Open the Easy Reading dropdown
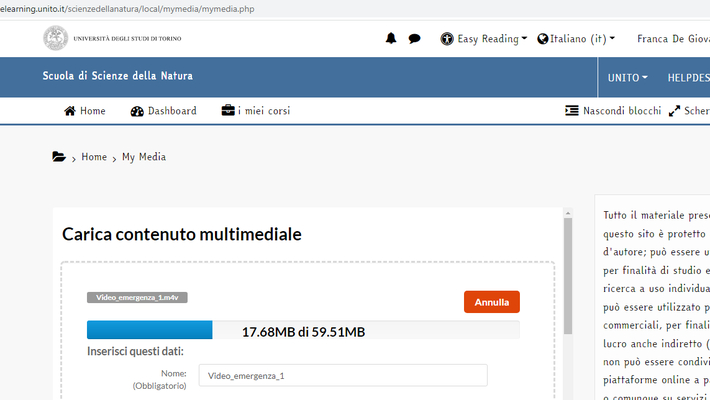 tap(484, 39)
